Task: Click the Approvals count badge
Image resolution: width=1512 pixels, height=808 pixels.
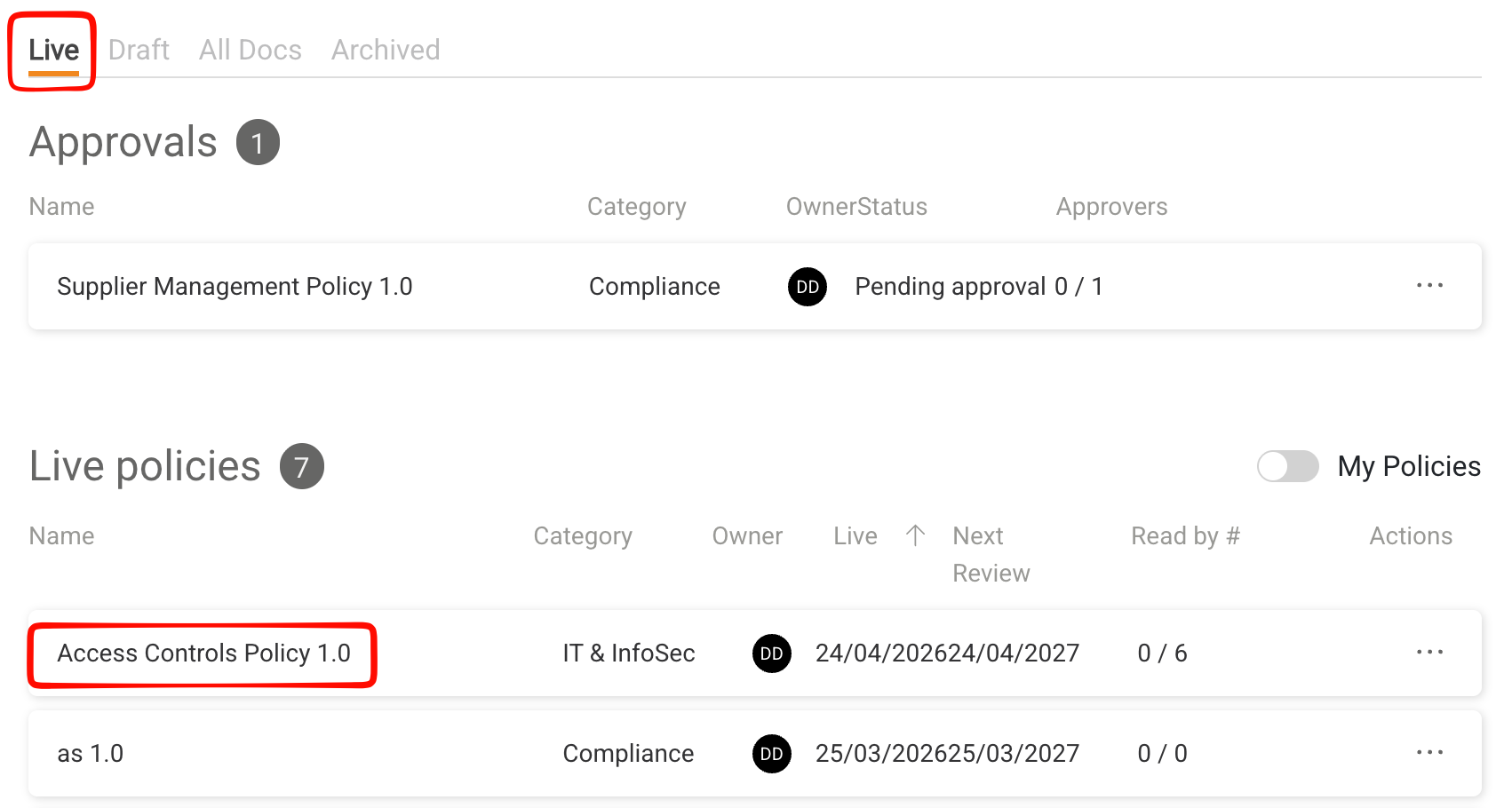Action: [x=258, y=143]
